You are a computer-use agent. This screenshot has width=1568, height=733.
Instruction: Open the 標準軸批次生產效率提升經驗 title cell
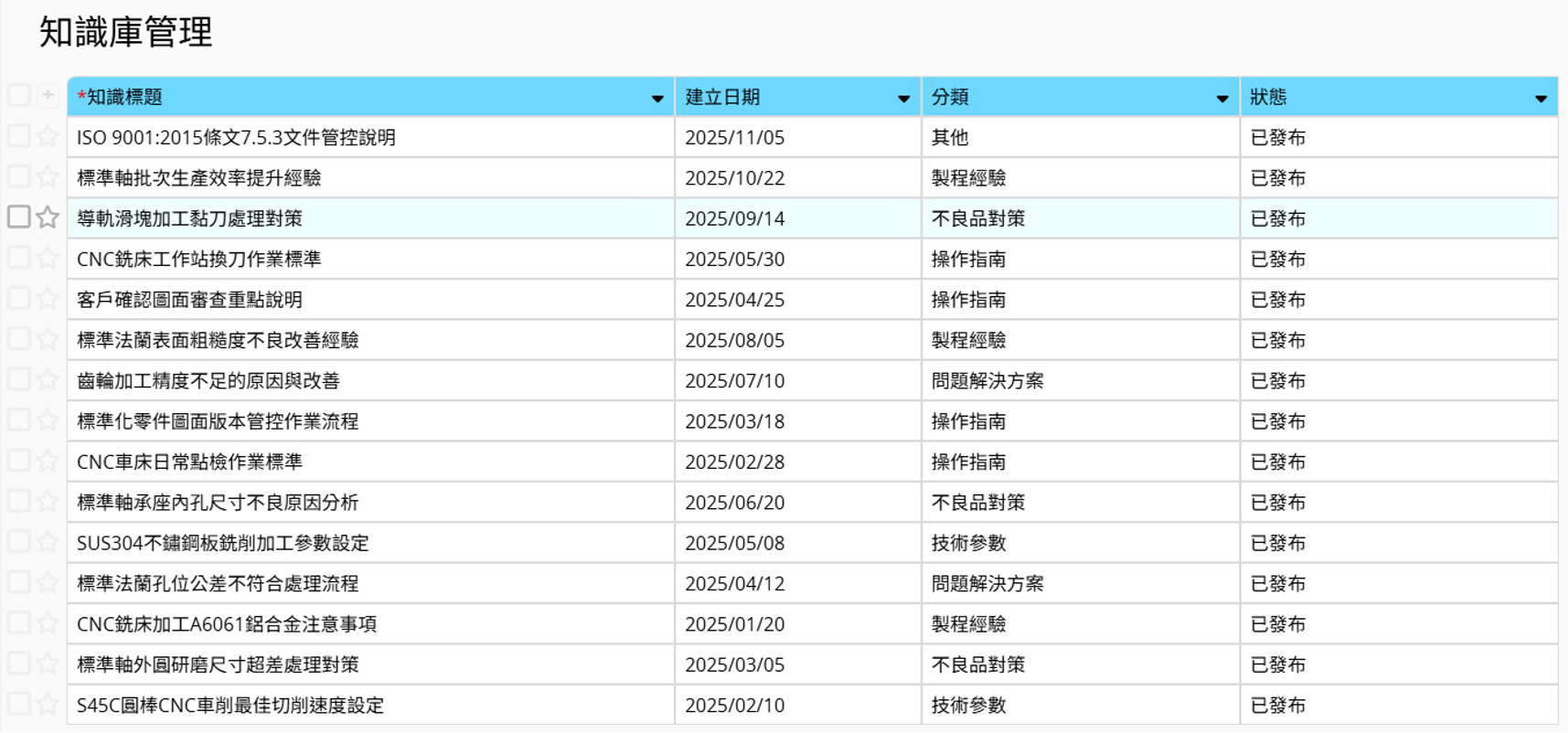371,177
